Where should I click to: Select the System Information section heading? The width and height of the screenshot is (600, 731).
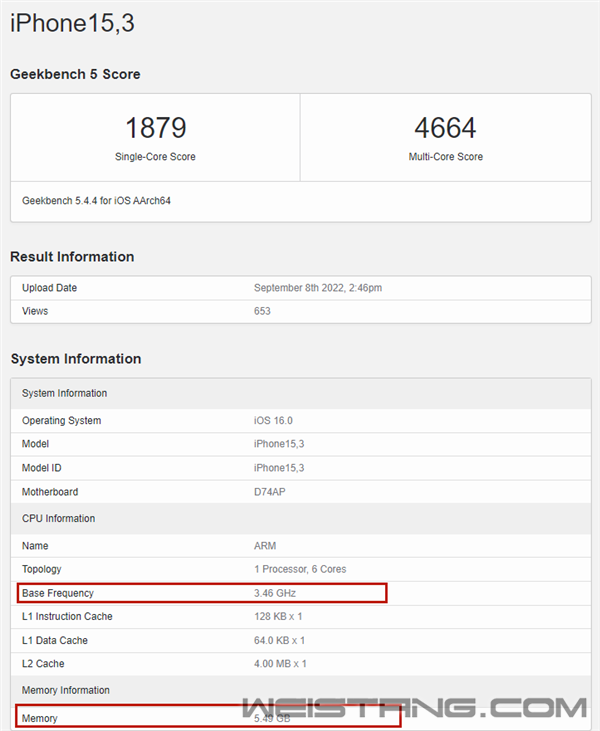coord(76,359)
